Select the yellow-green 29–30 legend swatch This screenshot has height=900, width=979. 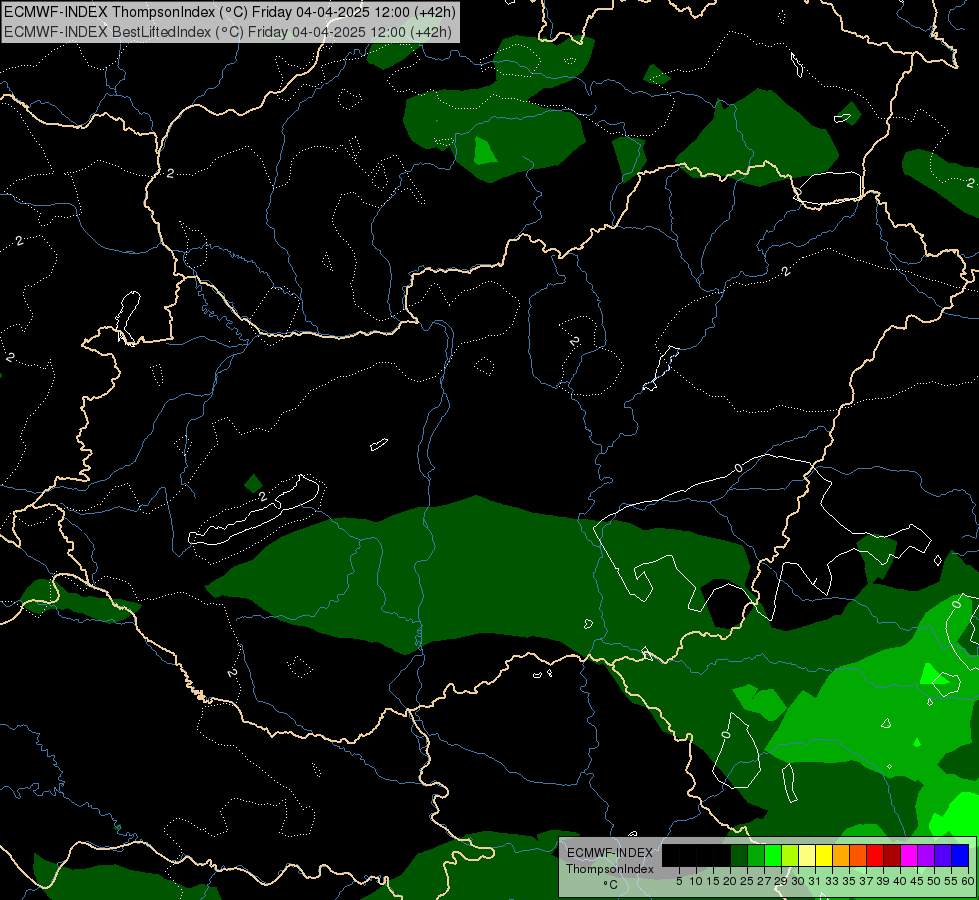pos(790,855)
